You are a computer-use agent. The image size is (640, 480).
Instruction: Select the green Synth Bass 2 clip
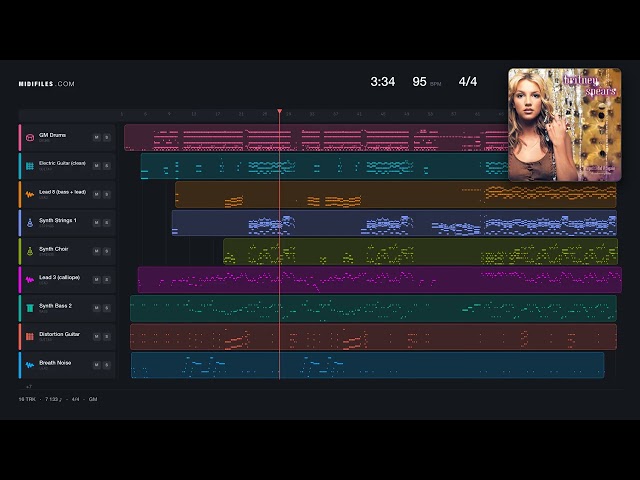373,308
